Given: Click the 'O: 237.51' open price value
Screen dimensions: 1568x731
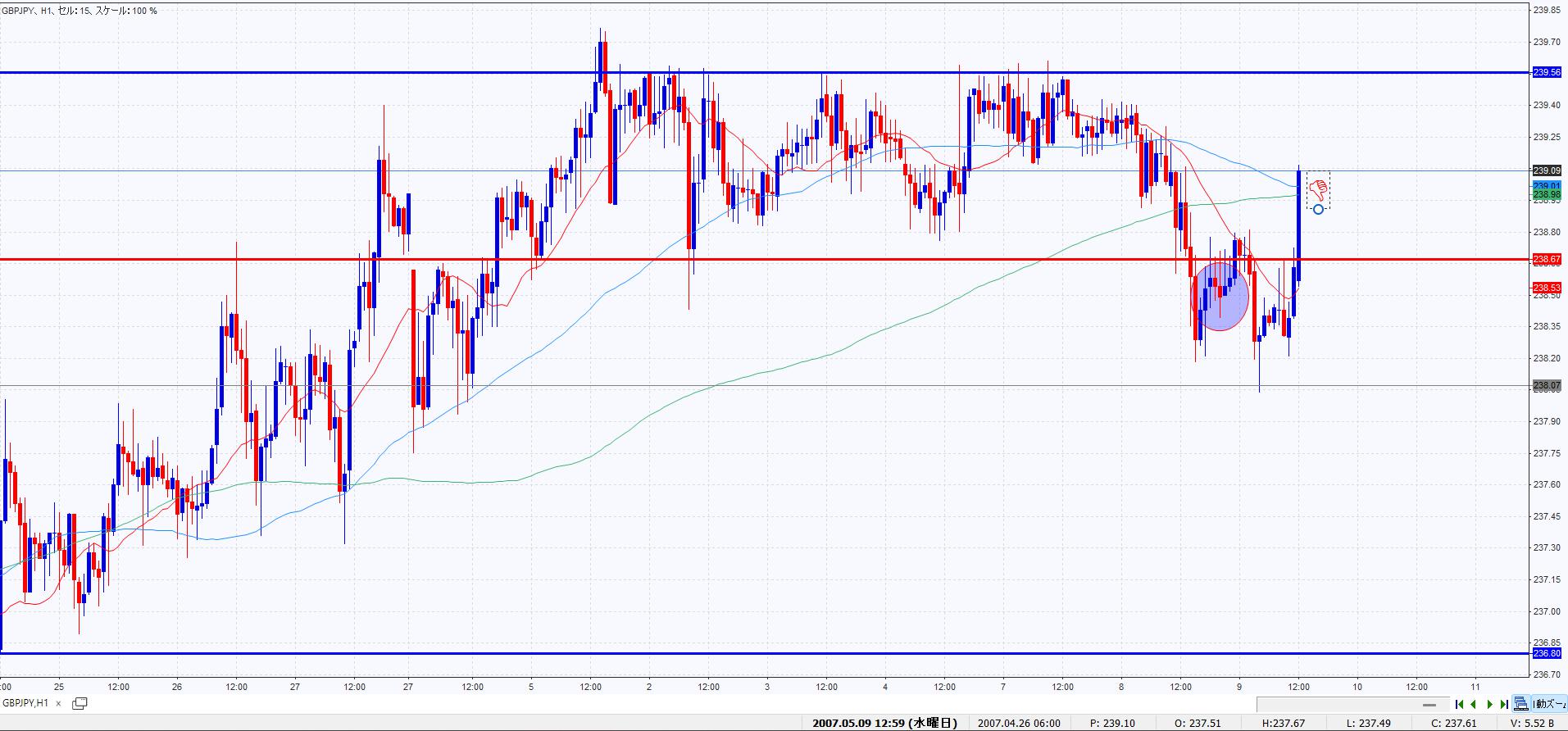Looking at the screenshot, I should 1198,724.
